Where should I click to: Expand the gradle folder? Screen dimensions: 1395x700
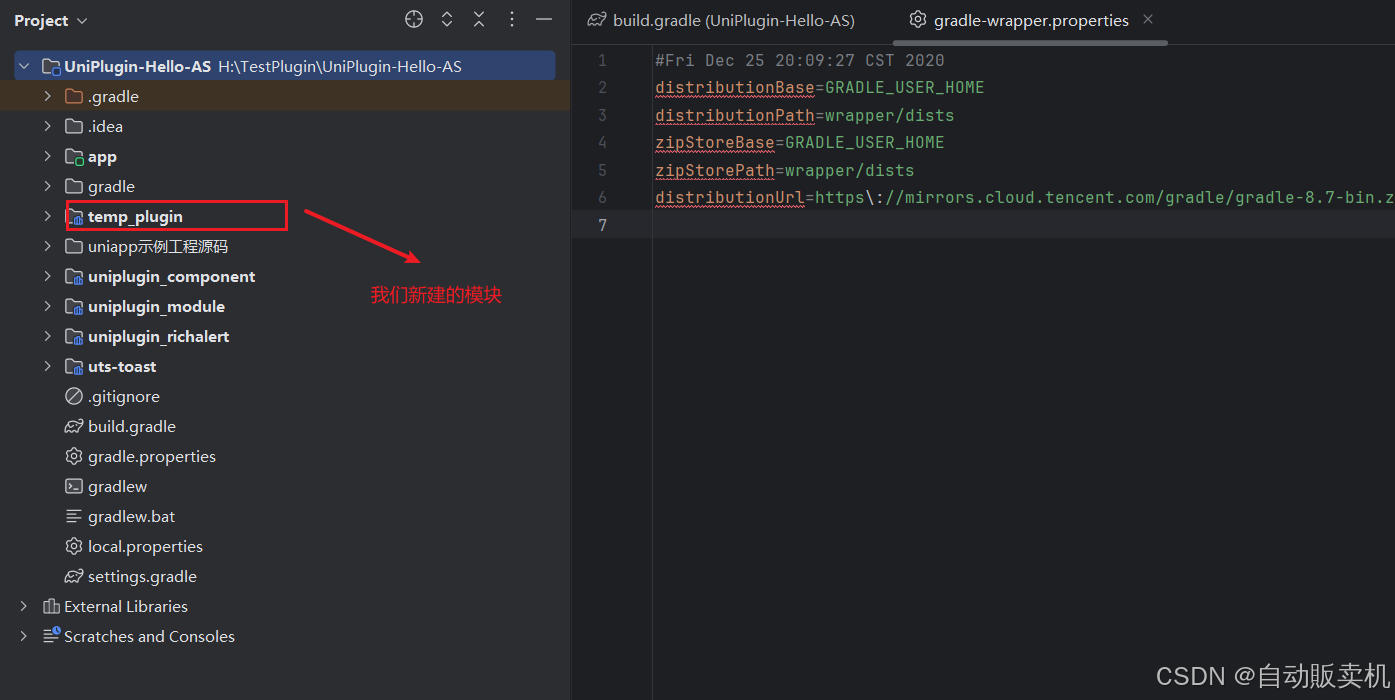(x=47, y=186)
